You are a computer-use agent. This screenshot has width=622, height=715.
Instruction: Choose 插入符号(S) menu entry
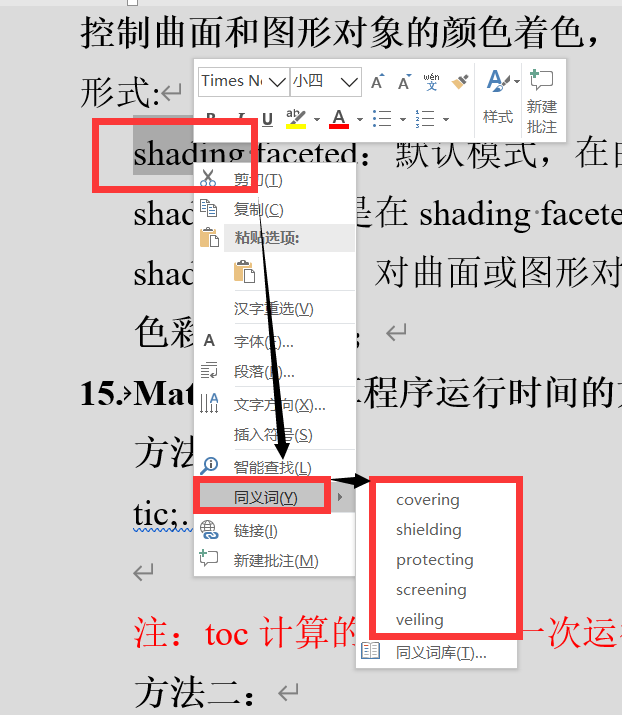click(274, 435)
